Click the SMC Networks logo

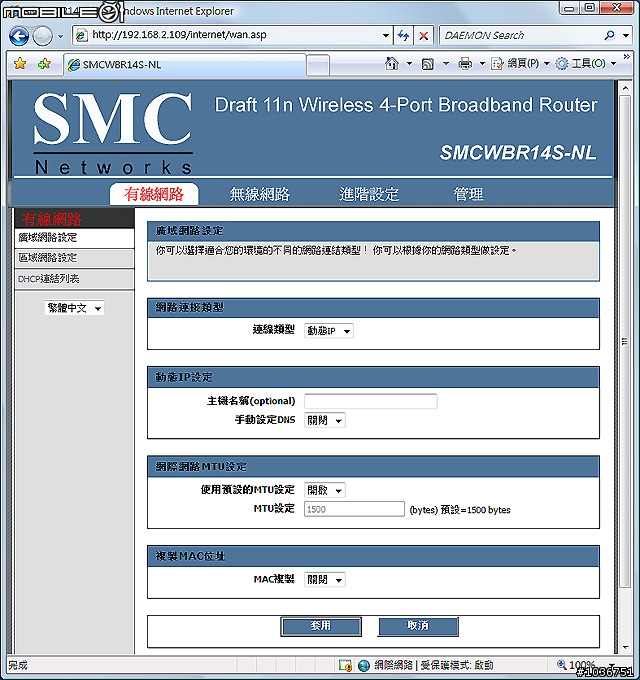pyautogui.click(x=113, y=132)
